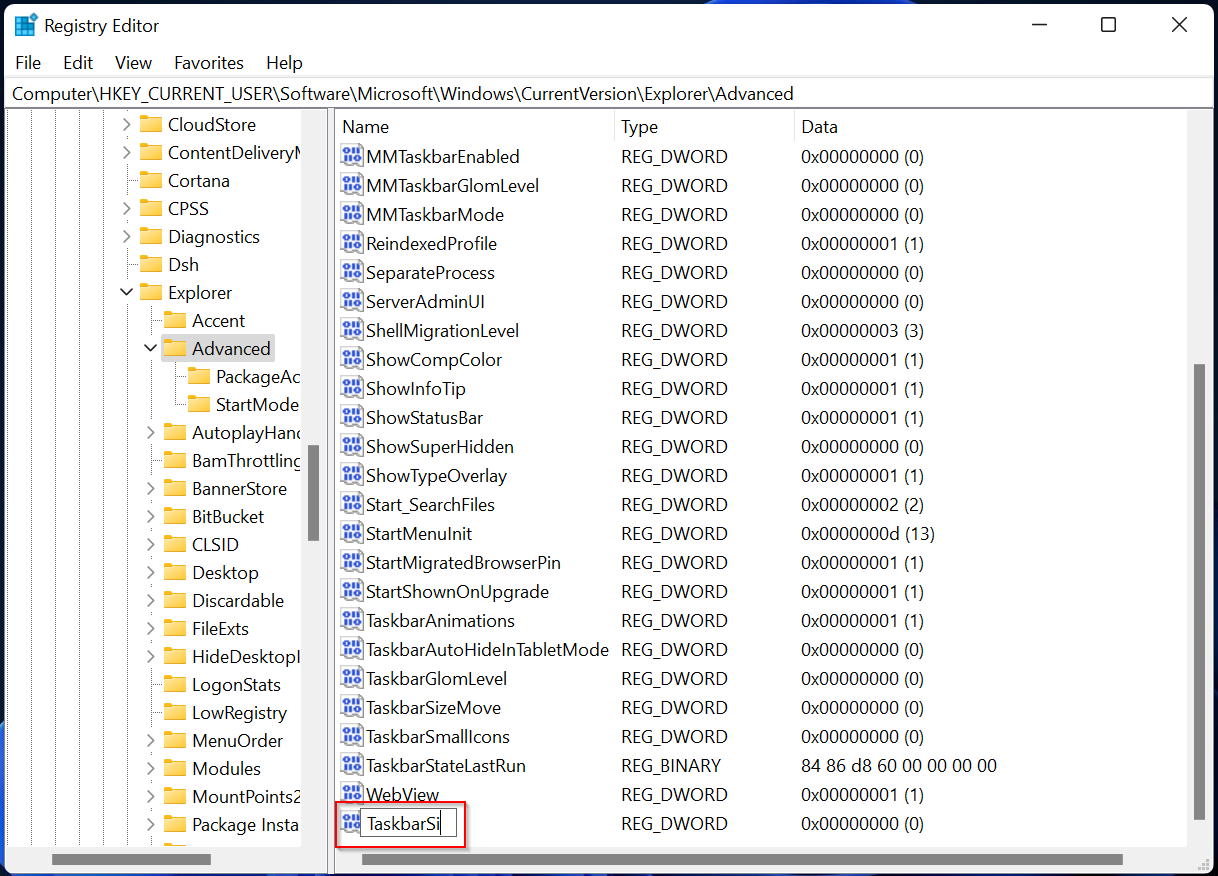Click the TaskbarSi name edit box

click(408, 824)
